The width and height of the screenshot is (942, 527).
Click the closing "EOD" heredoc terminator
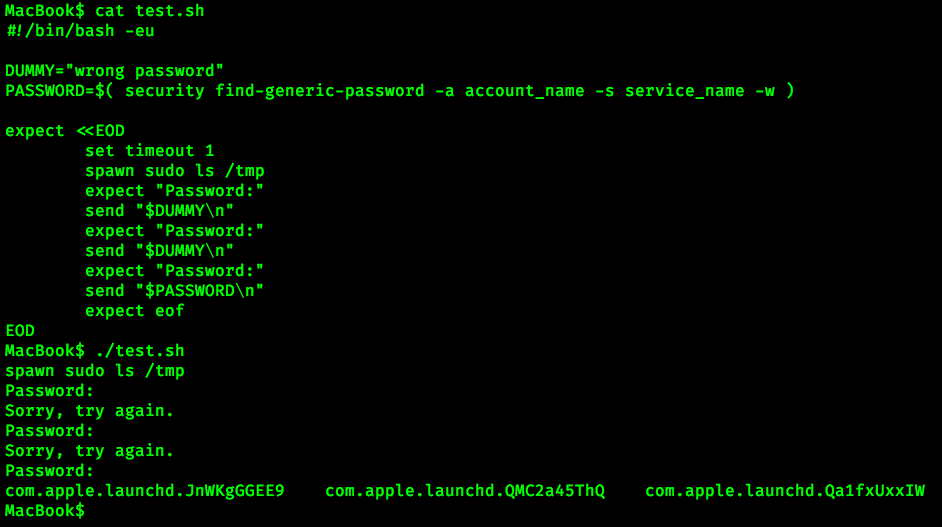(x=20, y=331)
